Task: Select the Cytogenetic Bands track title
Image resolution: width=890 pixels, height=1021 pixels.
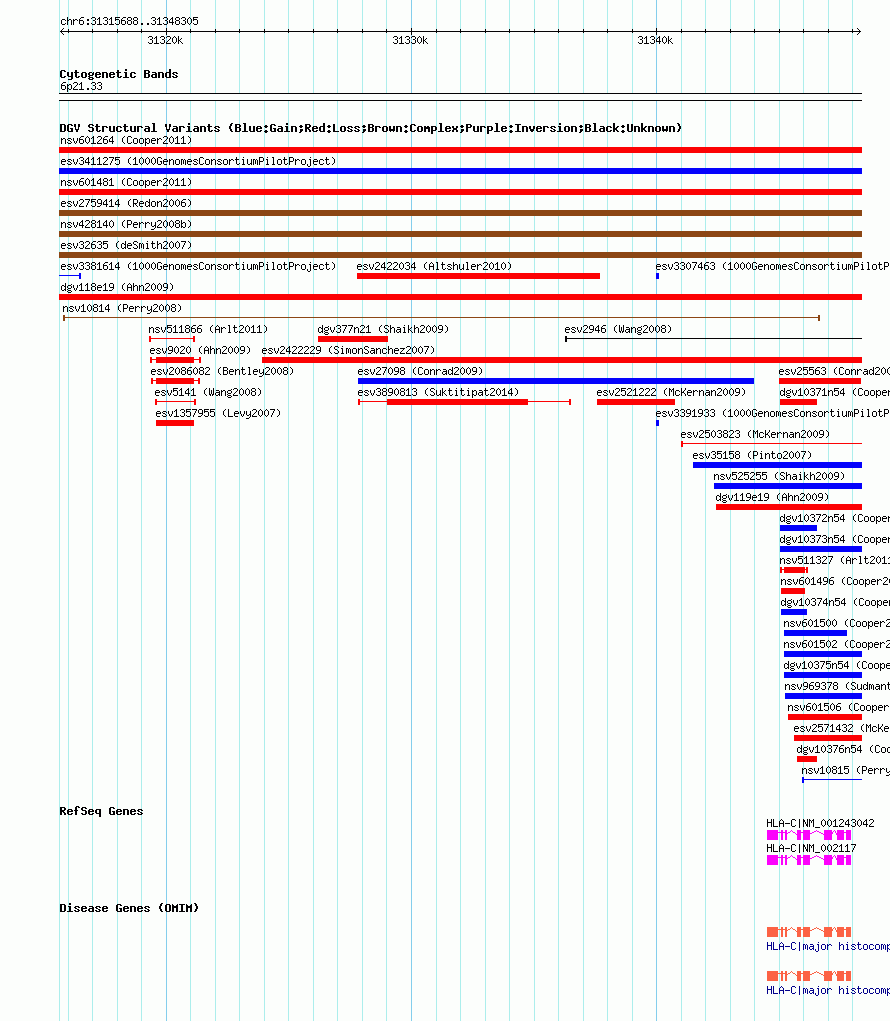Action: pyautogui.click(x=118, y=74)
